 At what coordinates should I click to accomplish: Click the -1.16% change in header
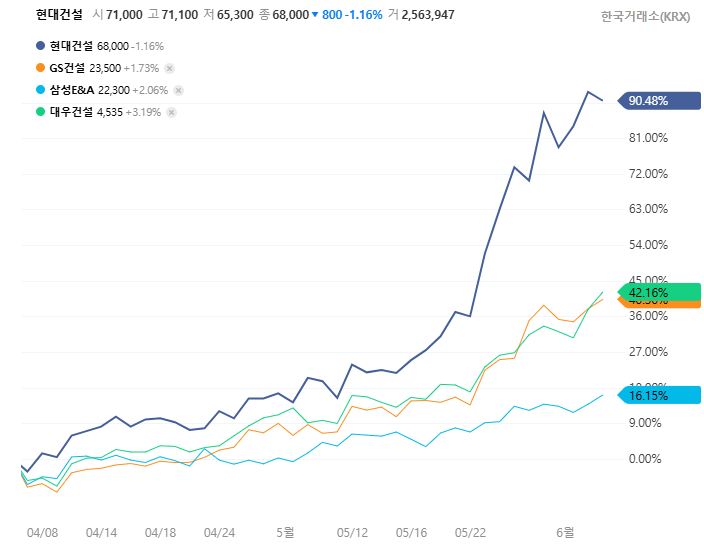364,15
